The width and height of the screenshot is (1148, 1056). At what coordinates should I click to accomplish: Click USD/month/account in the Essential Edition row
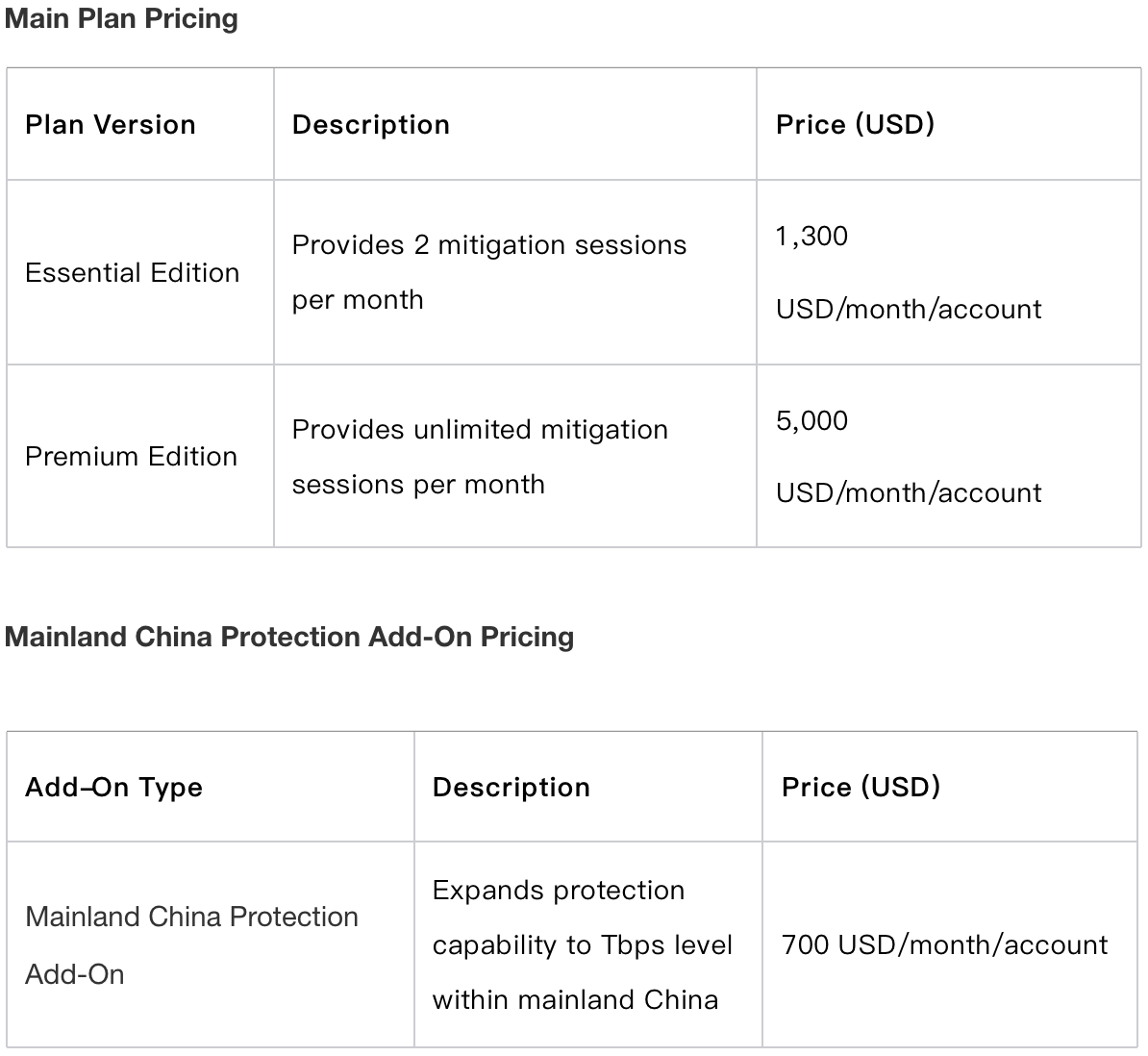coord(908,310)
